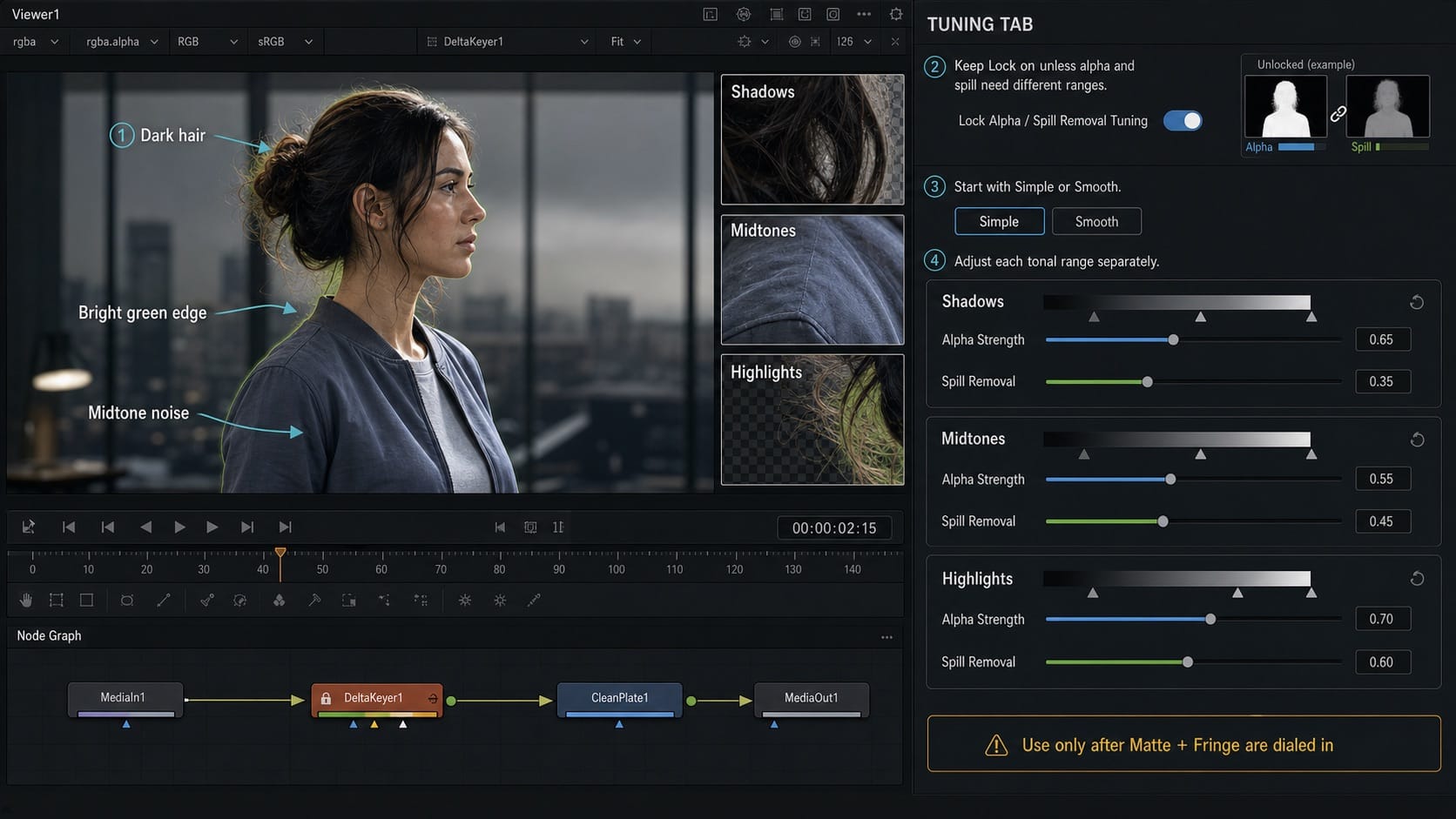Select the MediaOut1 node
The width and height of the screenshot is (1456, 819).
coord(811,700)
